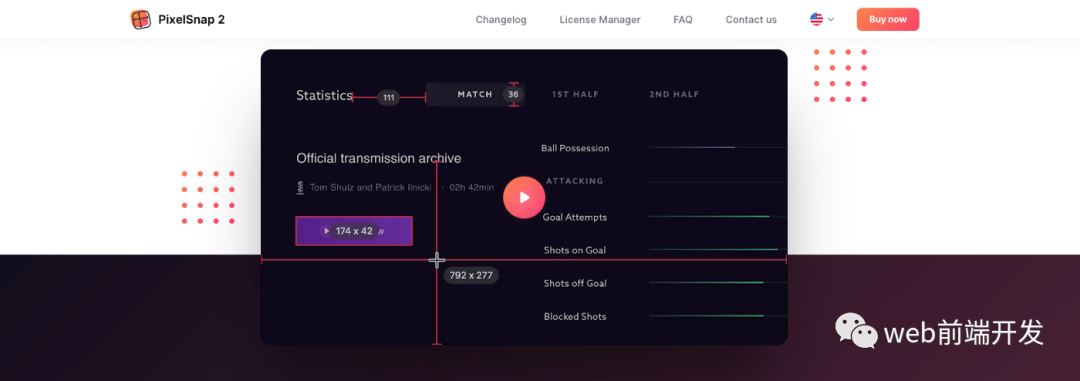This screenshot has width=1080, height=381.
Task: Click the audio commentary icon beside Tom Shulz
Action: (300, 187)
